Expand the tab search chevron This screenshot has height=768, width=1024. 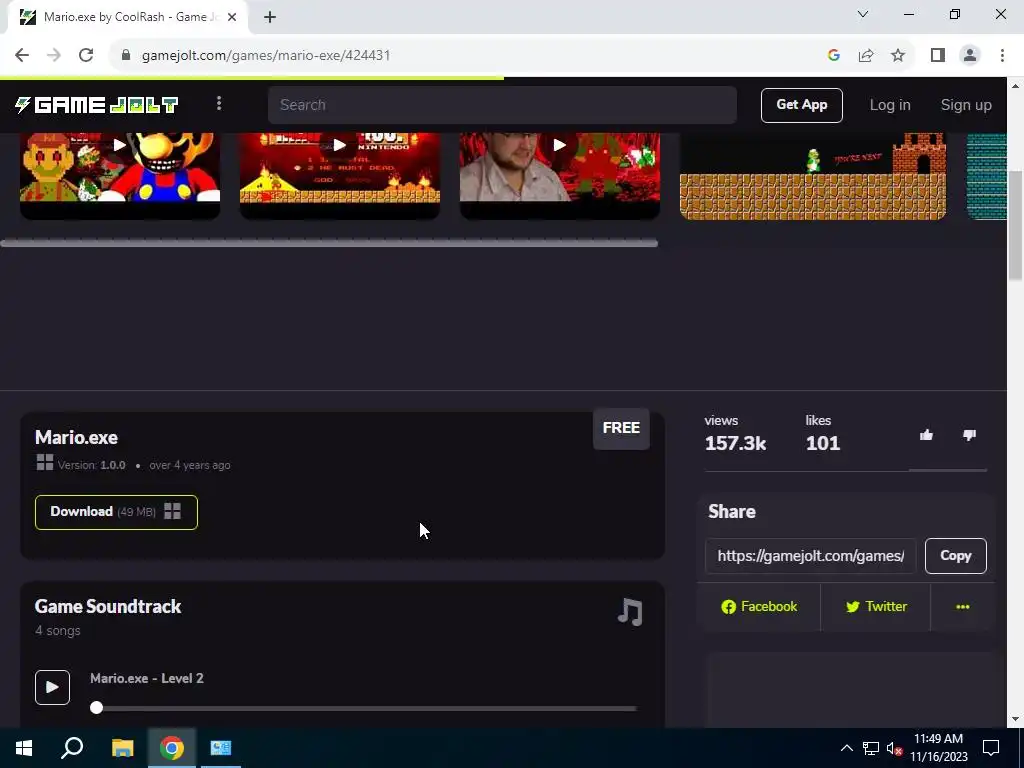863,14
